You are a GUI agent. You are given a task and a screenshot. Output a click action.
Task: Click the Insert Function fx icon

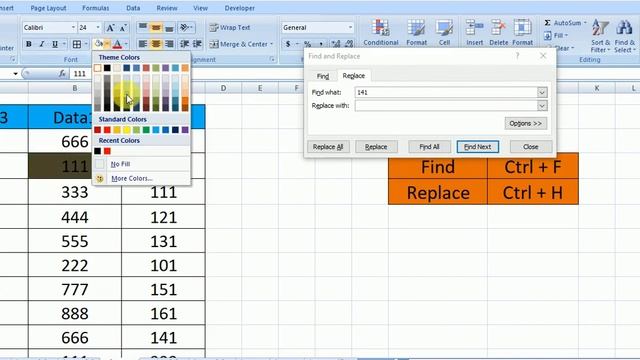62,73
